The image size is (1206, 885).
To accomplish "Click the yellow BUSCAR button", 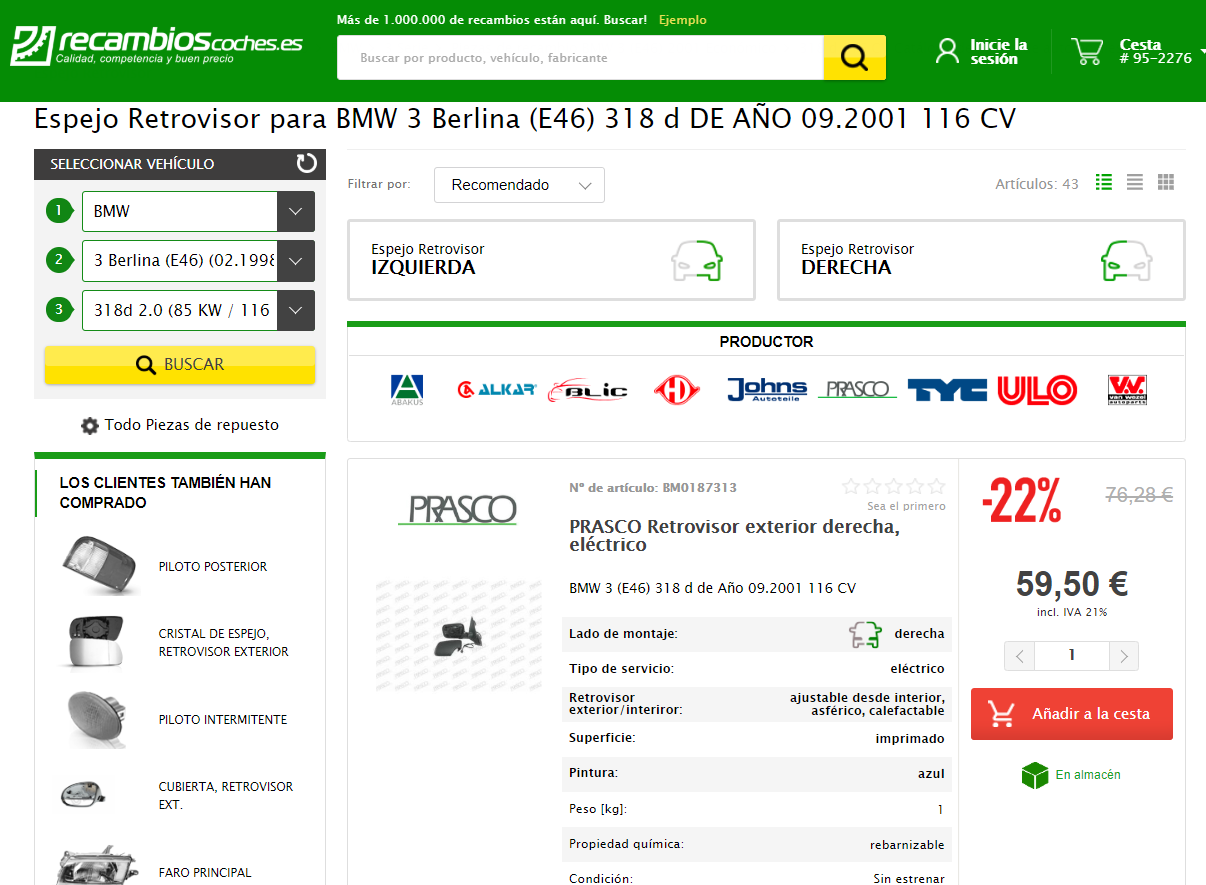I will (180, 365).
